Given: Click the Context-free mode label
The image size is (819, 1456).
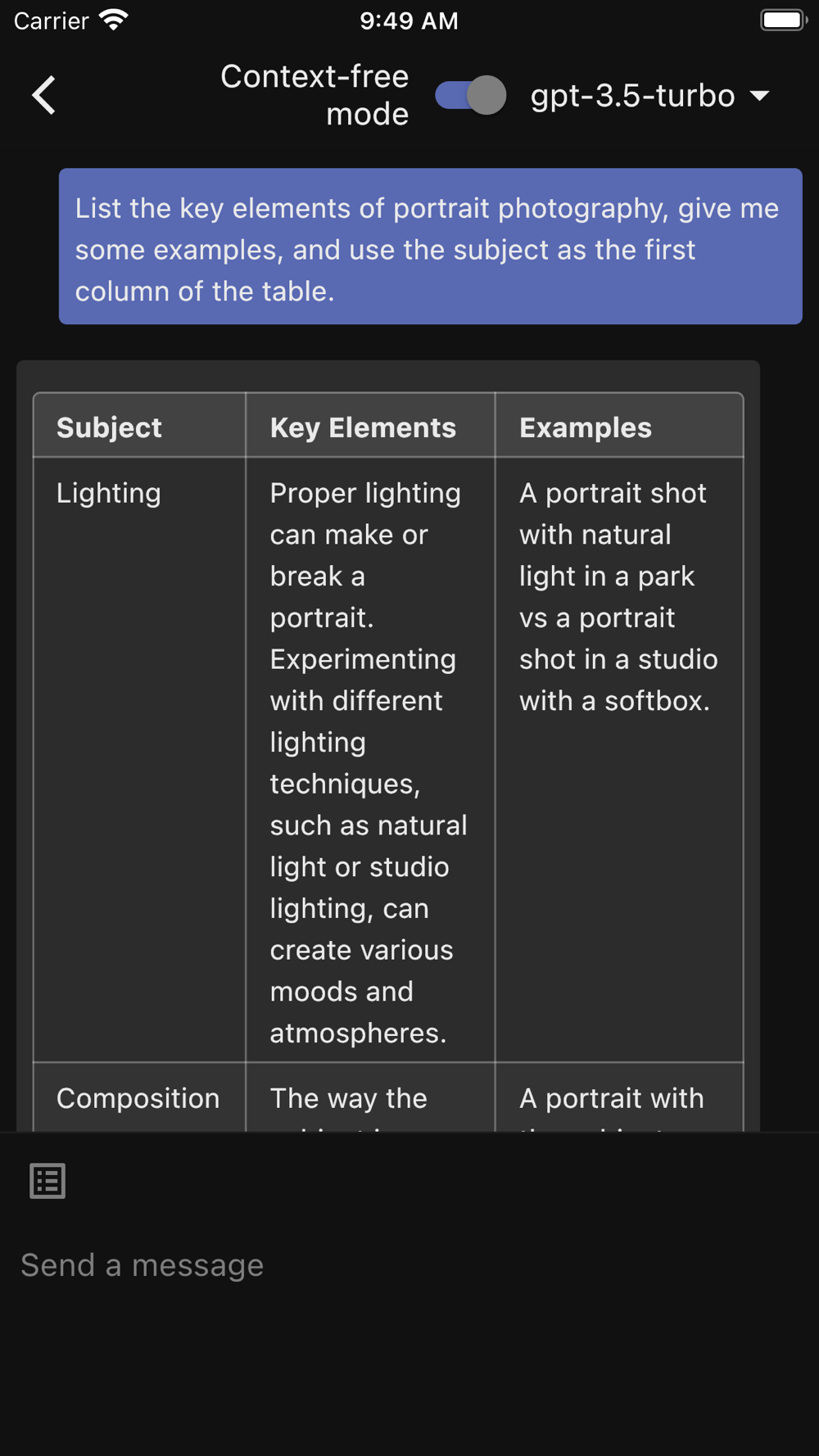Looking at the screenshot, I should pyautogui.click(x=314, y=95).
